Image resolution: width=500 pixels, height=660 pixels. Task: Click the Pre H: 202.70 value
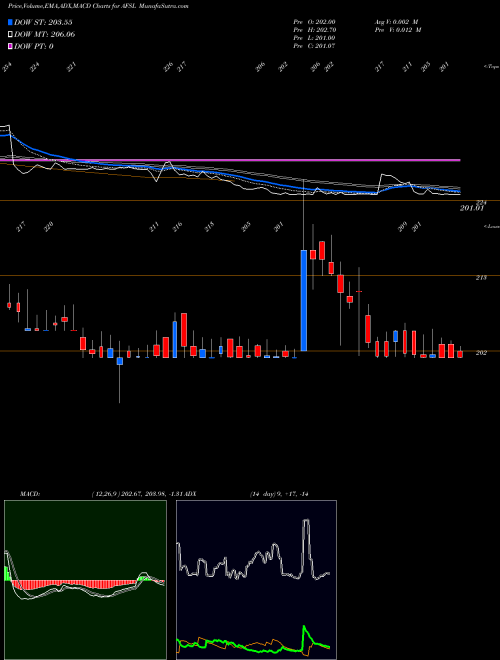(314, 30)
